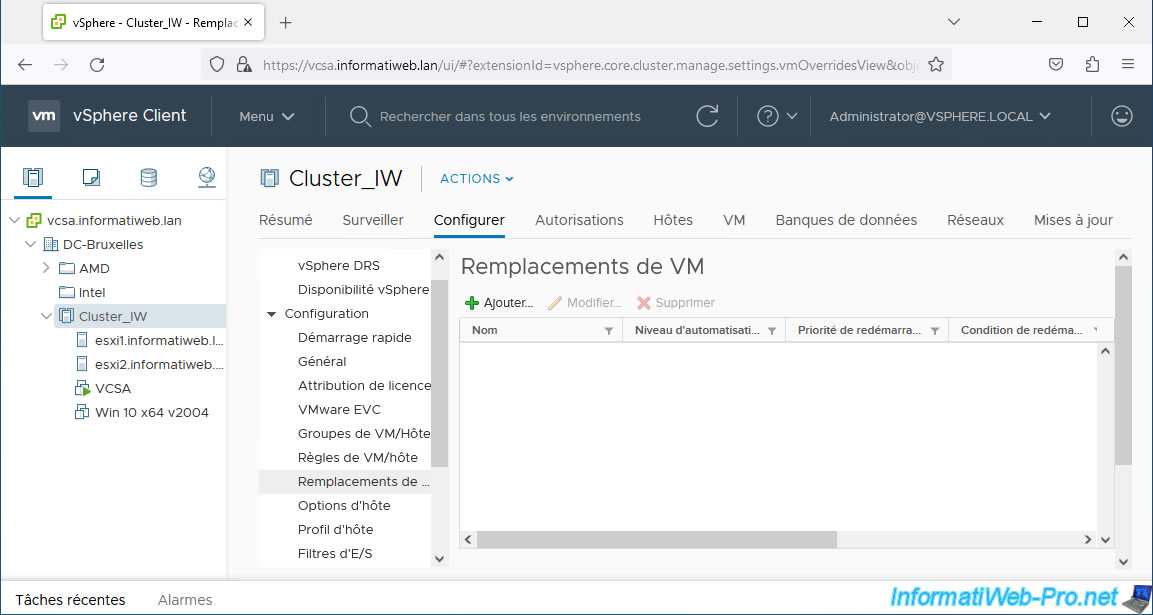Click the vSphere refresh icon in header
1153x615 pixels.
(x=707, y=116)
